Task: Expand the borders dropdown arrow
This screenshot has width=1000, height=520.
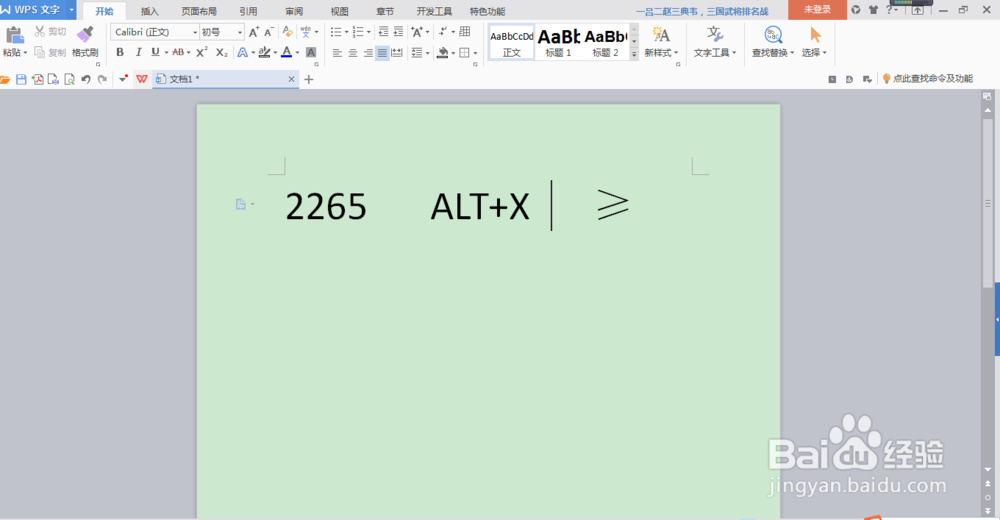Action: click(475, 53)
